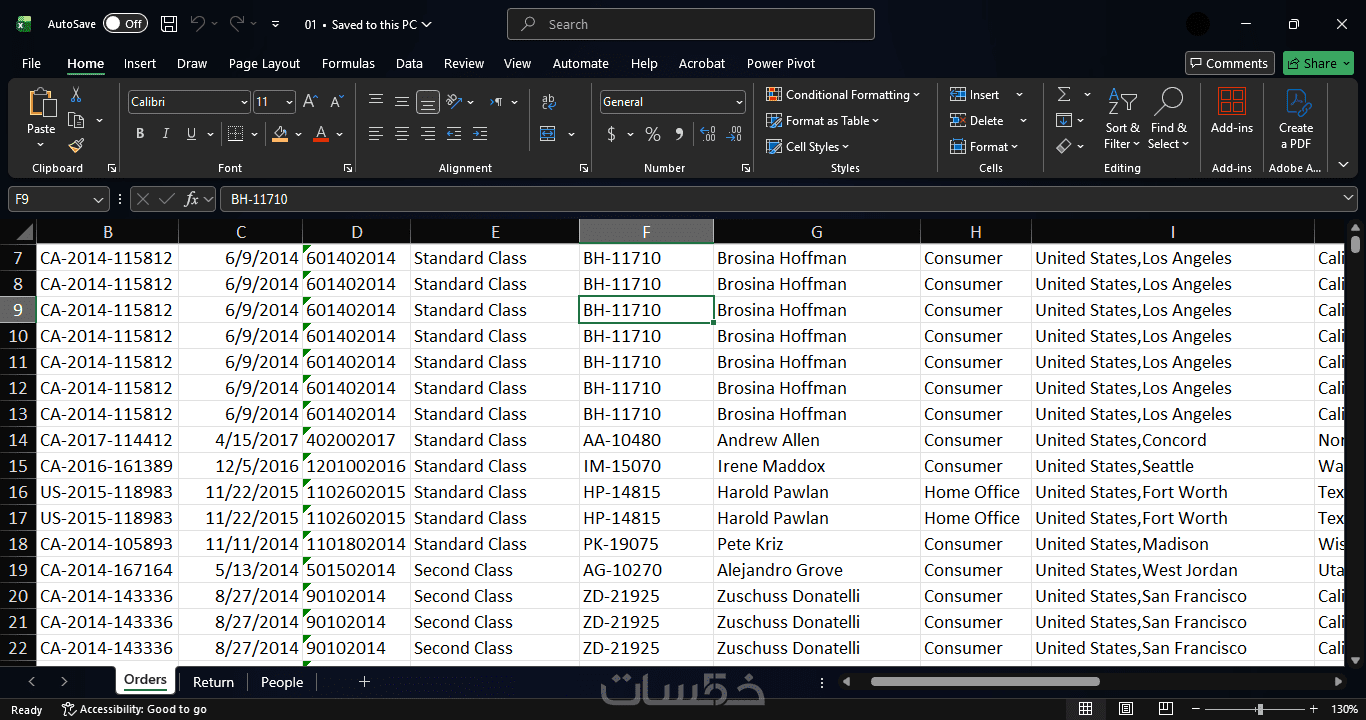Click the Insert Function fx icon
1366x720 pixels.
click(192, 199)
